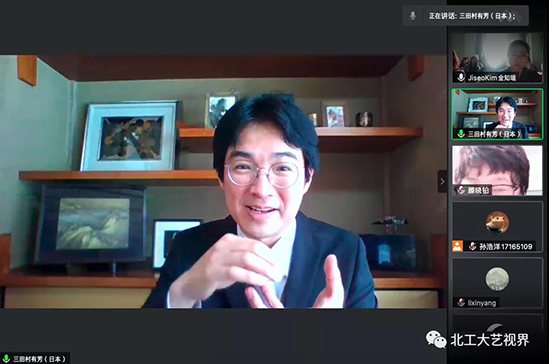Click the main speaker video area

pyautogui.click(x=223, y=181)
